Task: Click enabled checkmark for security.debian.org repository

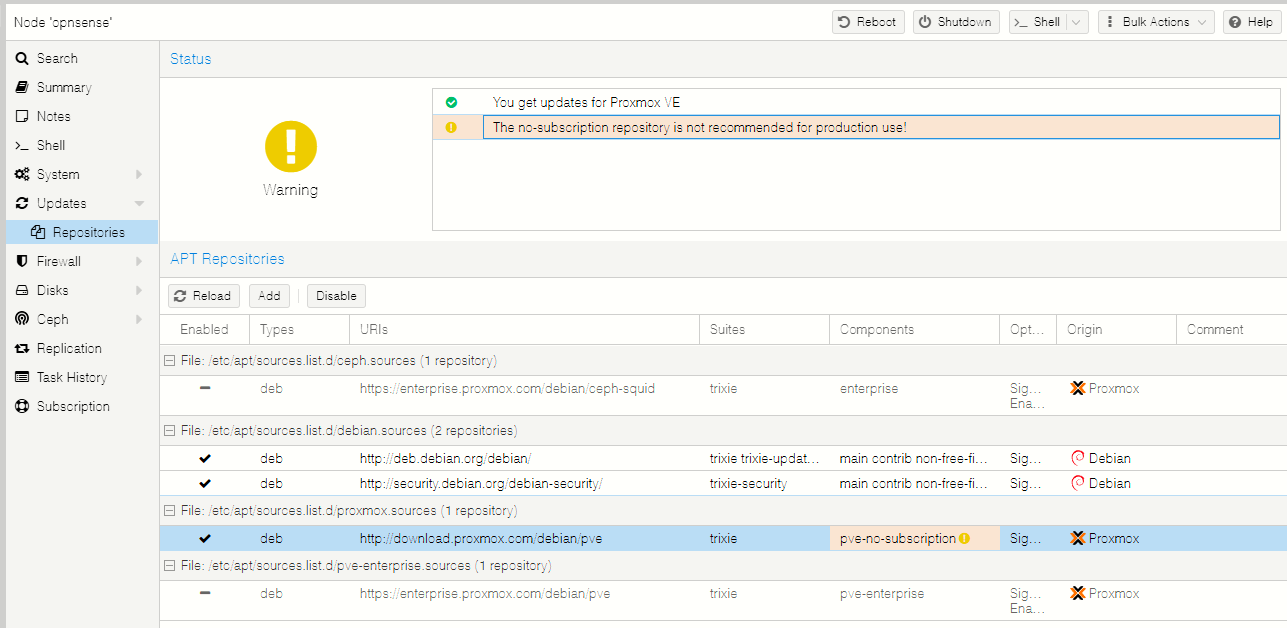Action: [205, 483]
